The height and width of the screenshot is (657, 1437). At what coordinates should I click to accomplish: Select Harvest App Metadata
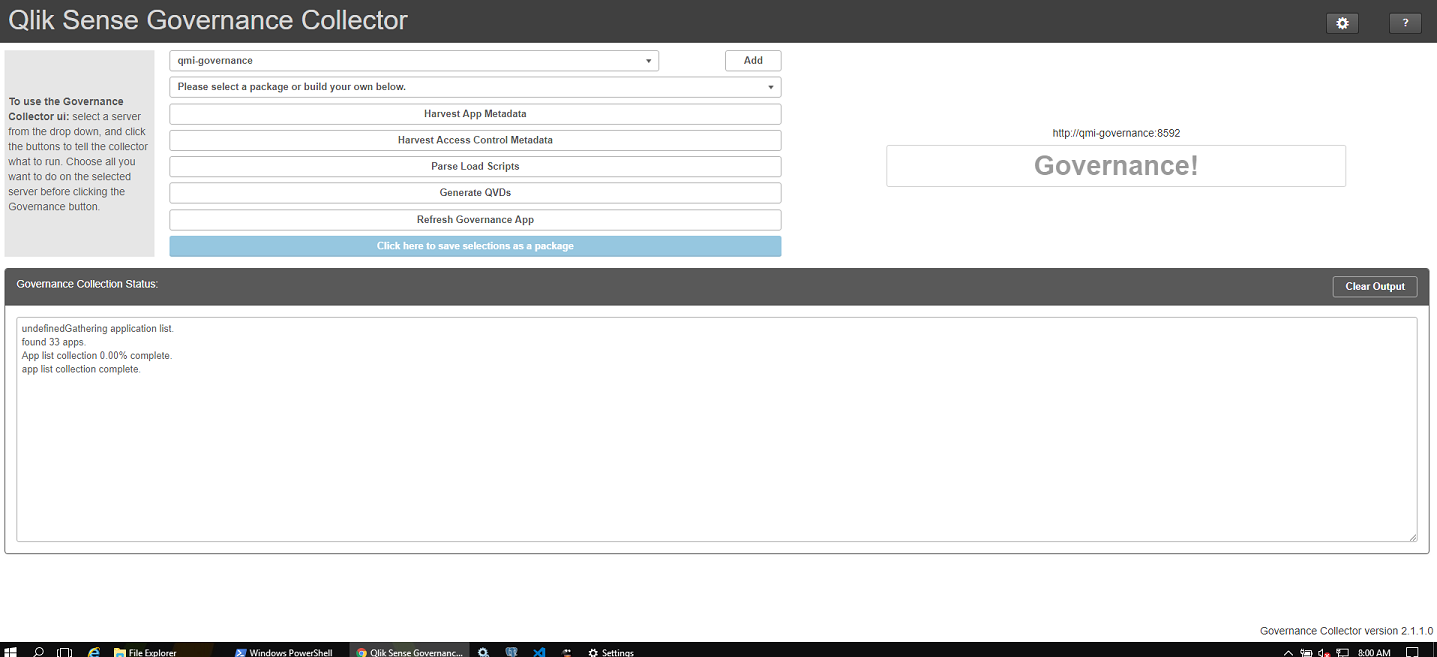pos(475,114)
